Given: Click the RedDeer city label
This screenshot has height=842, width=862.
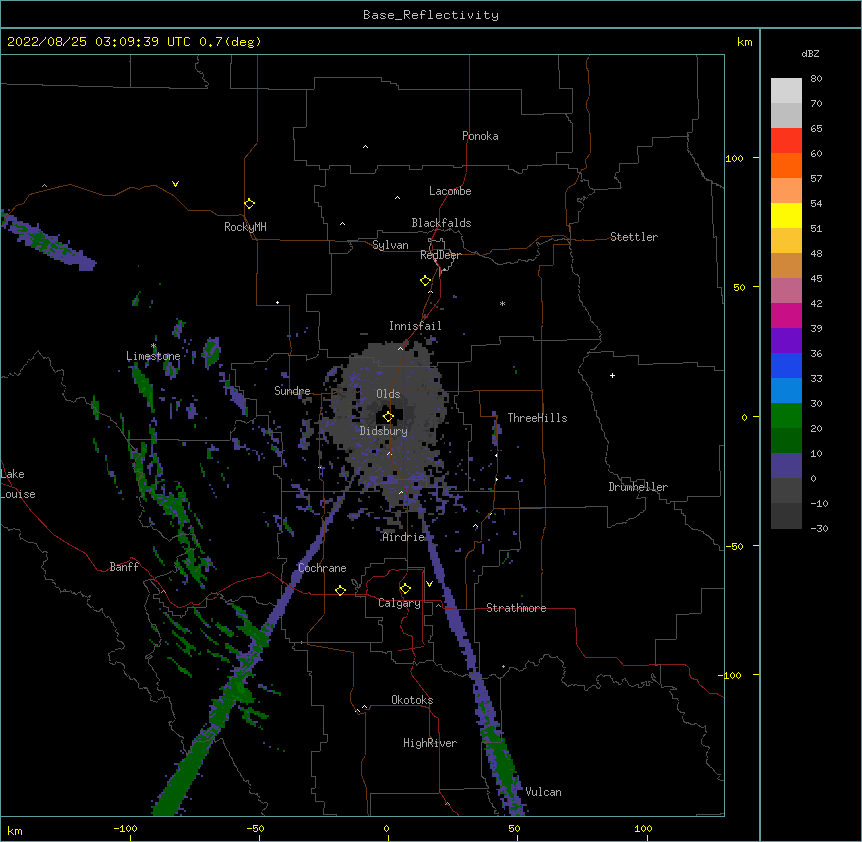Looking at the screenshot, I should point(440,255).
